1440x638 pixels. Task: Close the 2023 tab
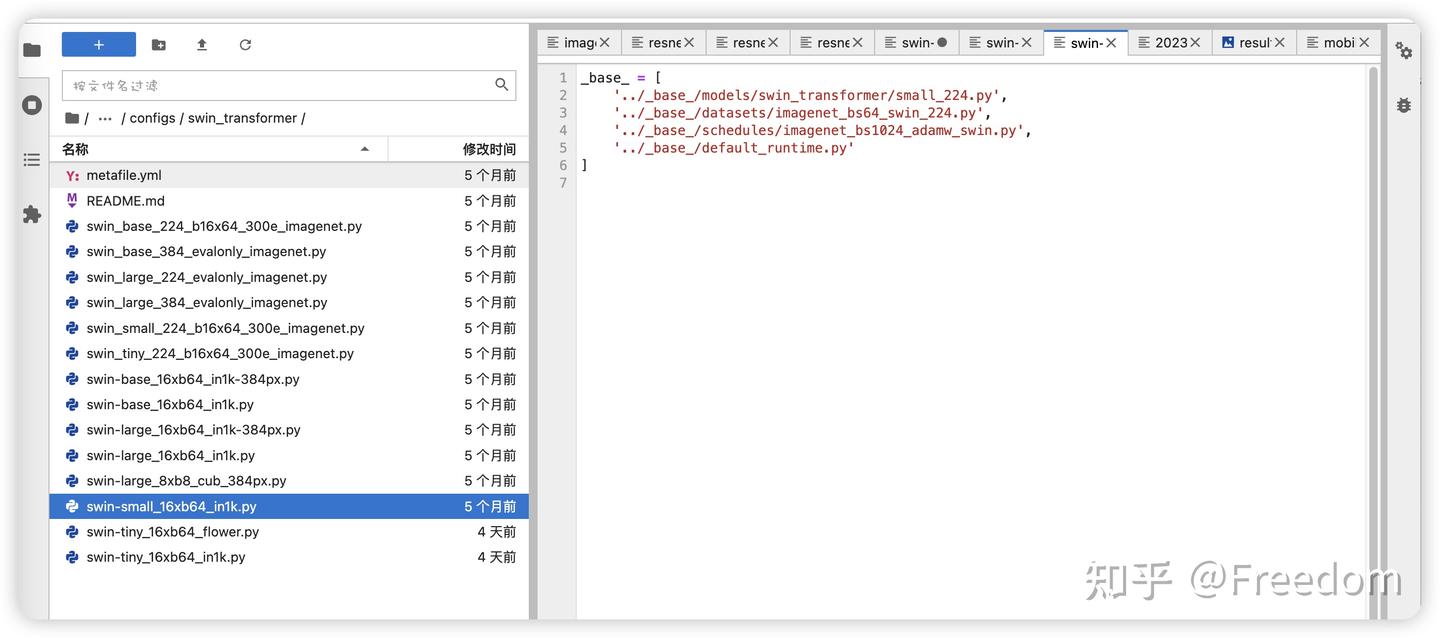(1195, 43)
